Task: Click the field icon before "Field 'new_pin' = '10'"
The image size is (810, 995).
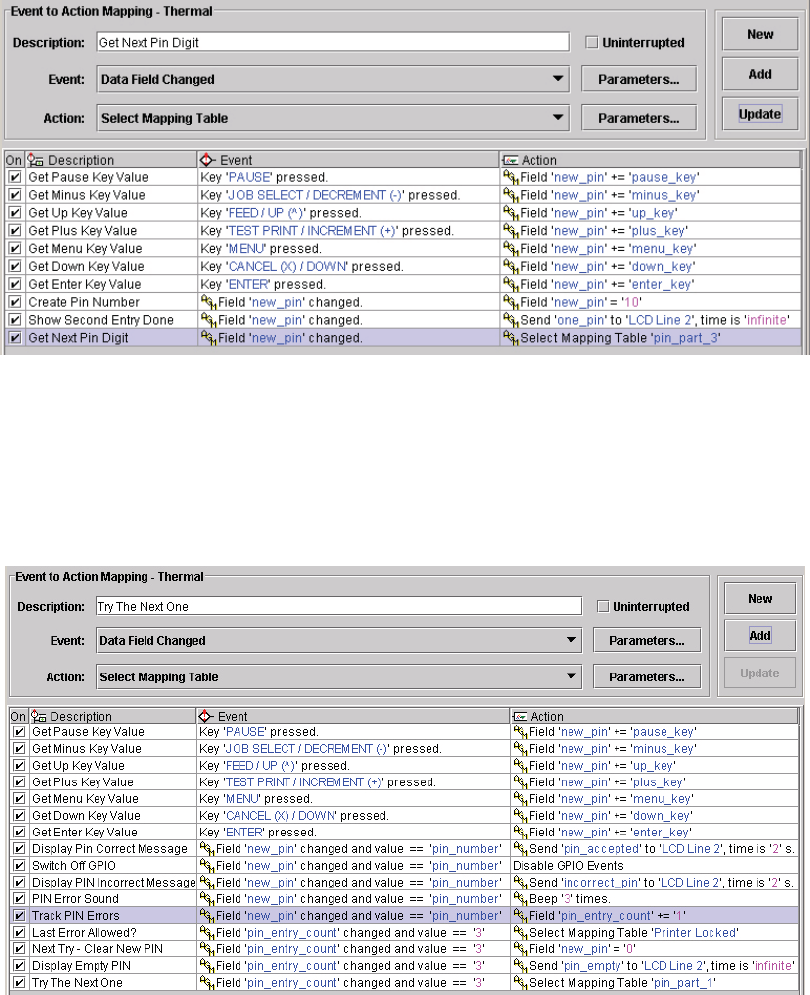Action: click(x=510, y=302)
